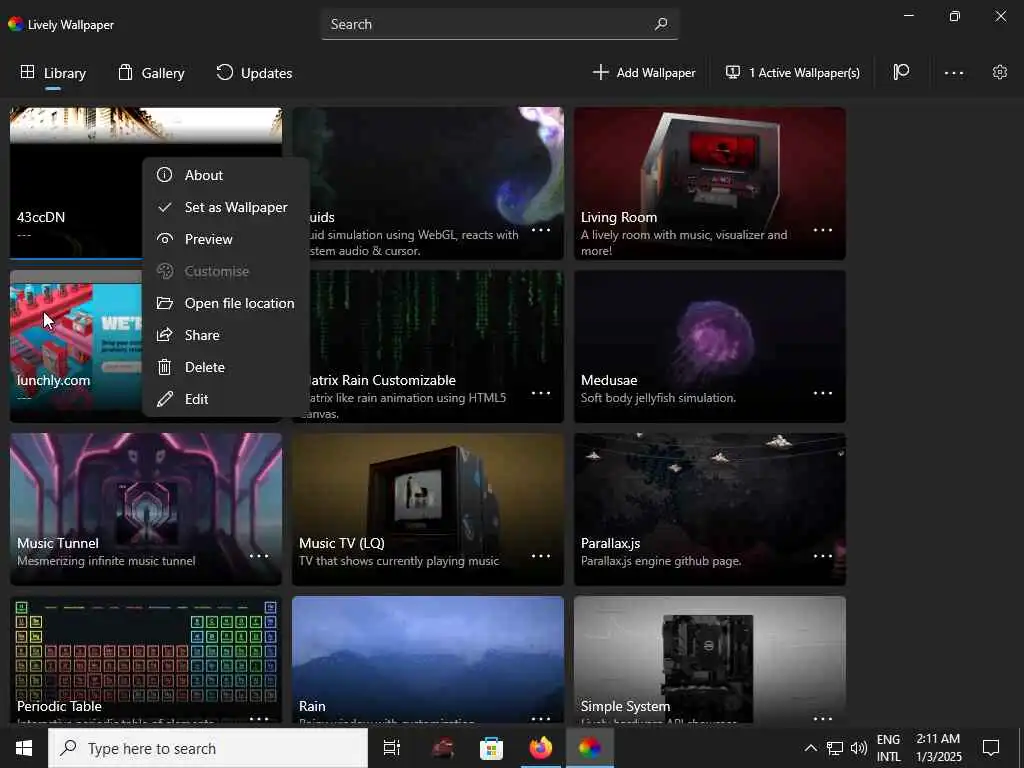Click the trash can icon beside Delete
The height and width of the screenshot is (768, 1024).
pyautogui.click(x=165, y=367)
